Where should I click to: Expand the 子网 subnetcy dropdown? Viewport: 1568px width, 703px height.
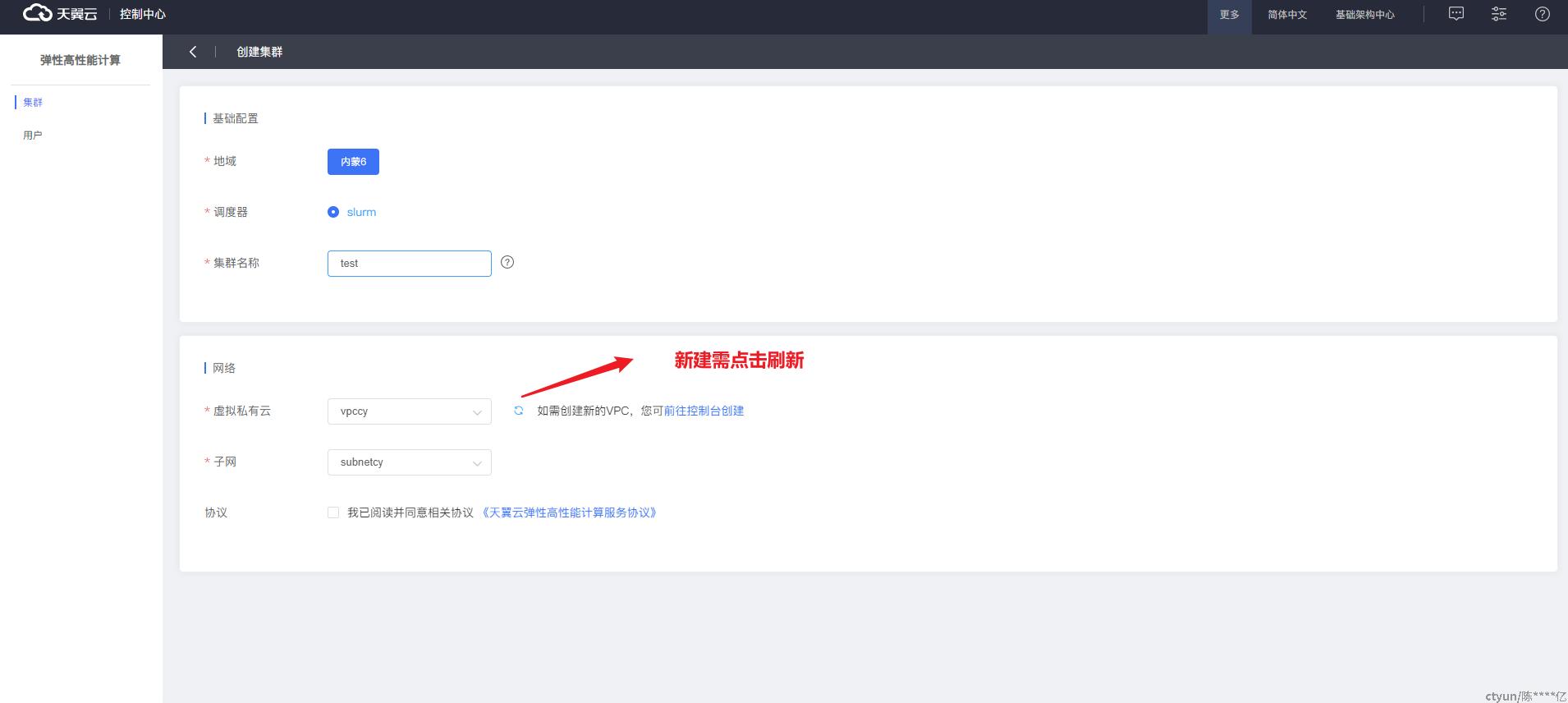pyautogui.click(x=409, y=462)
